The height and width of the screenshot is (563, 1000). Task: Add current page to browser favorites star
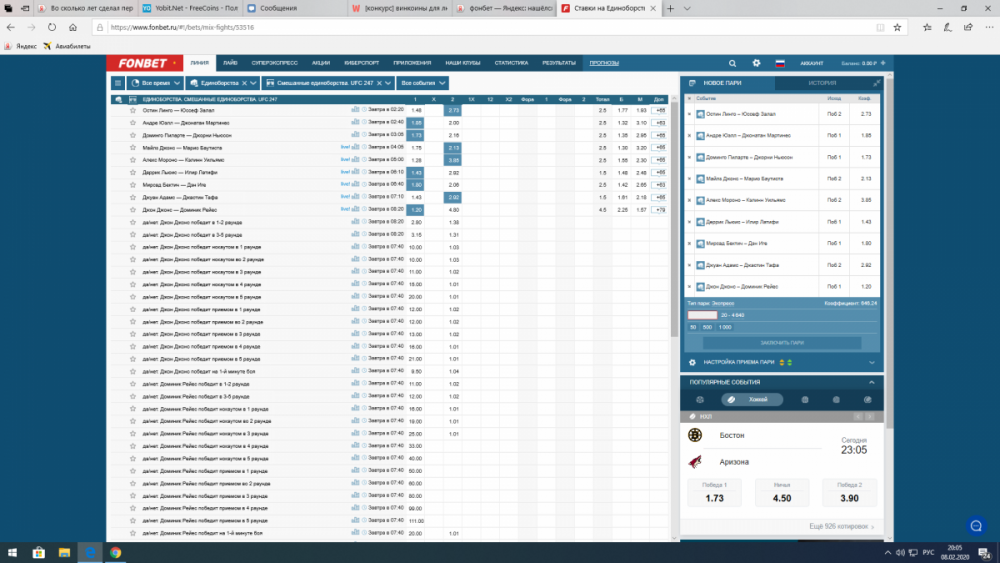tap(897, 27)
